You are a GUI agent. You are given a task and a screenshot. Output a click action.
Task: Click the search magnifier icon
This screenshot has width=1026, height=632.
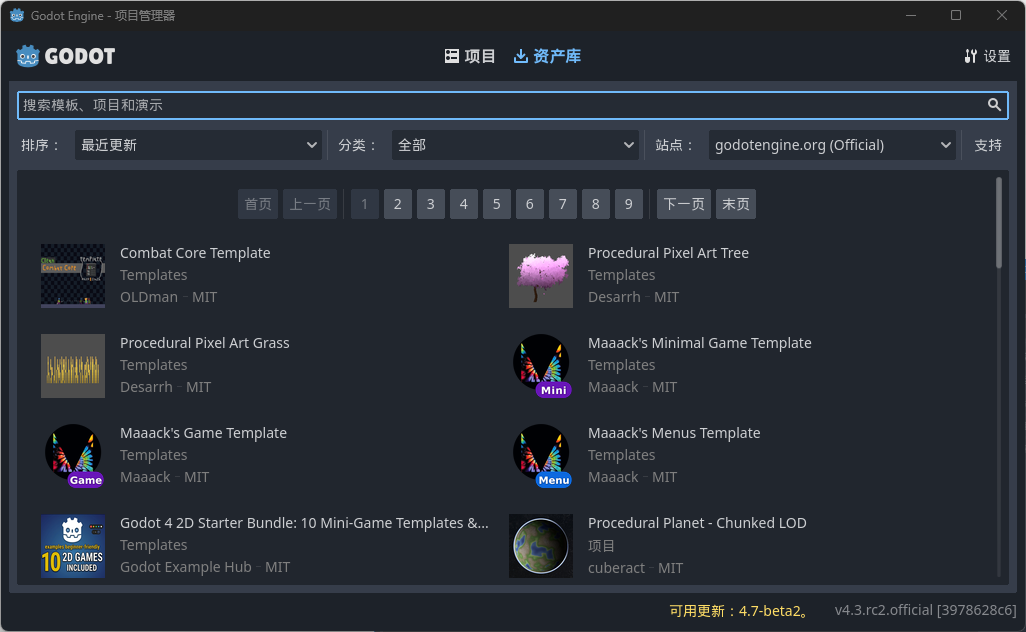[x=994, y=105]
